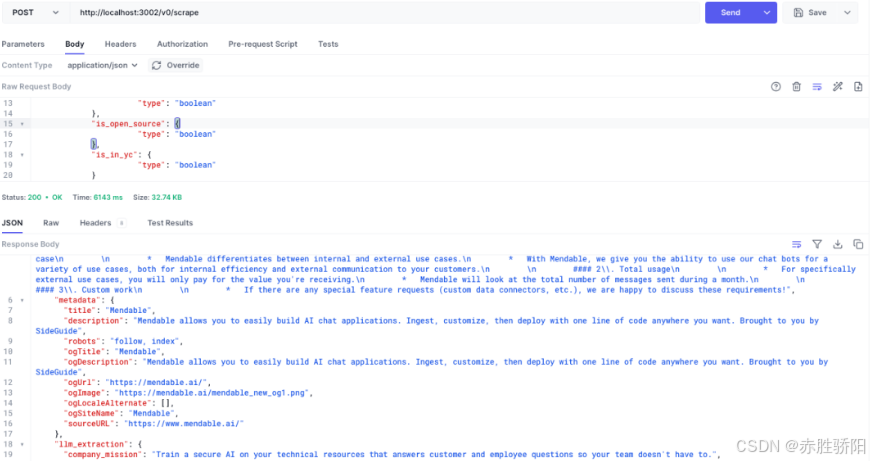
Task: Click the "is_open_source" key in request body
Action: coord(128,124)
